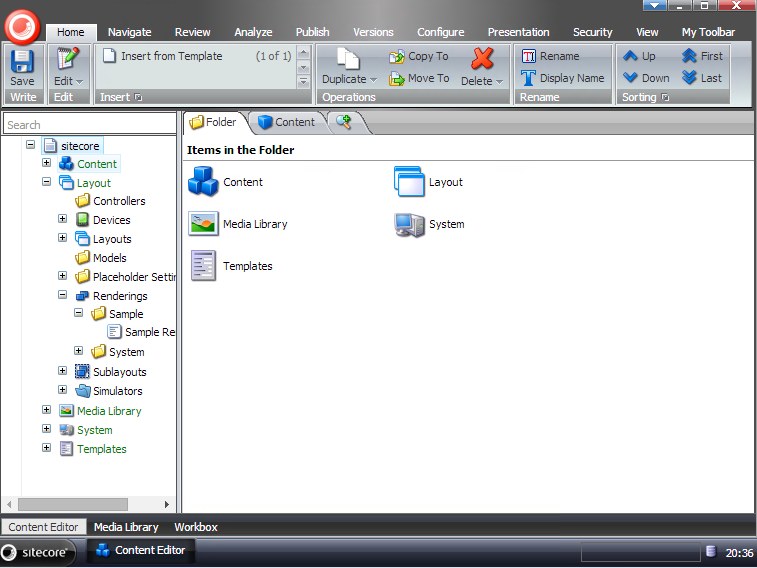
Task: Click the Duplicate item icon
Action: pyautogui.click(x=347, y=60)
